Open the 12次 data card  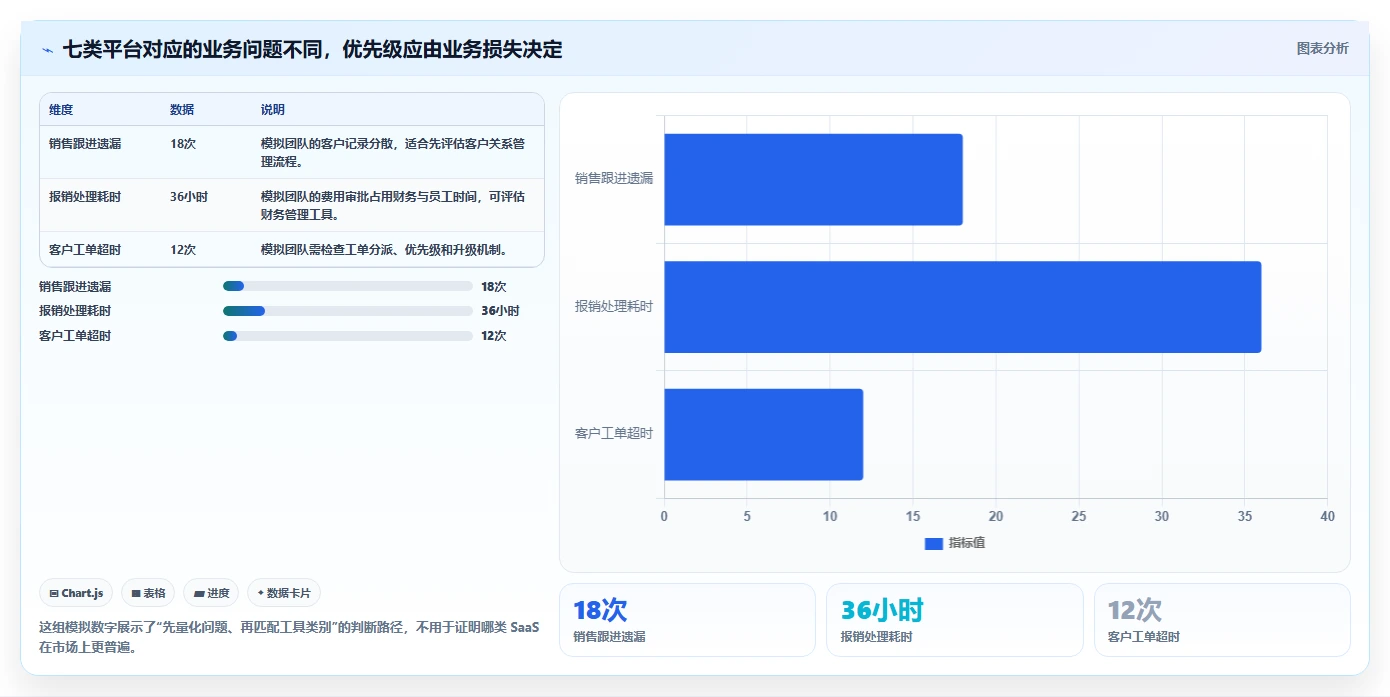(1222, 620)
